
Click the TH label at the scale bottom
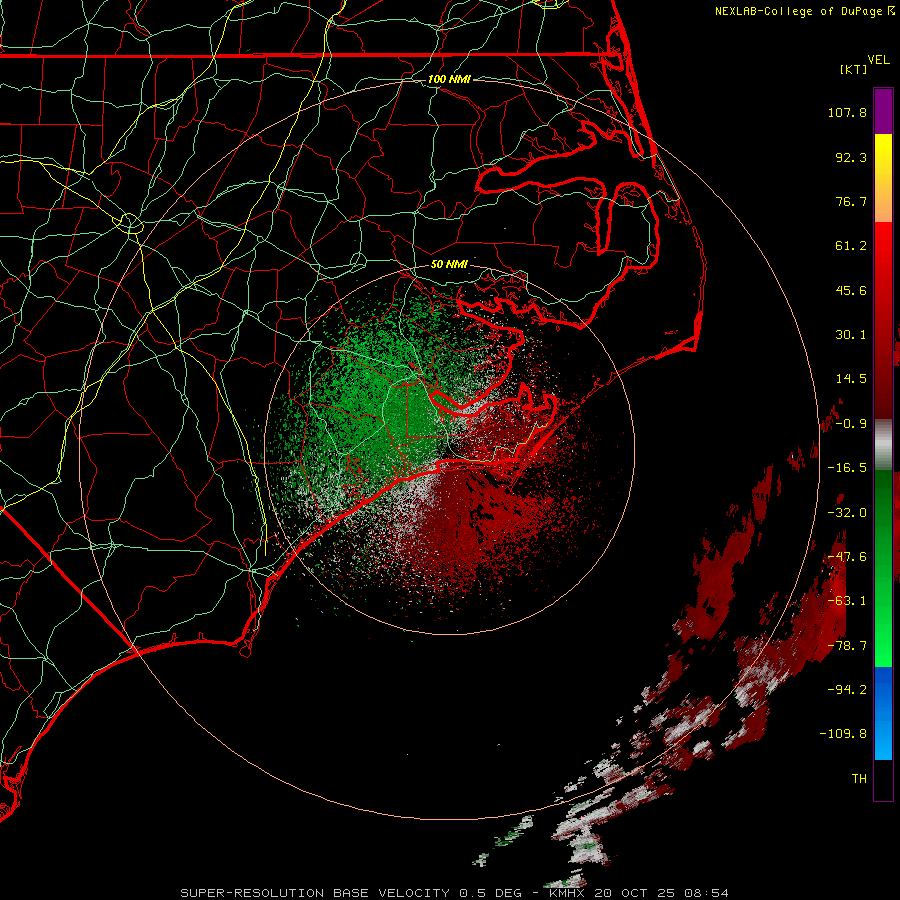(x=859, y=779)
